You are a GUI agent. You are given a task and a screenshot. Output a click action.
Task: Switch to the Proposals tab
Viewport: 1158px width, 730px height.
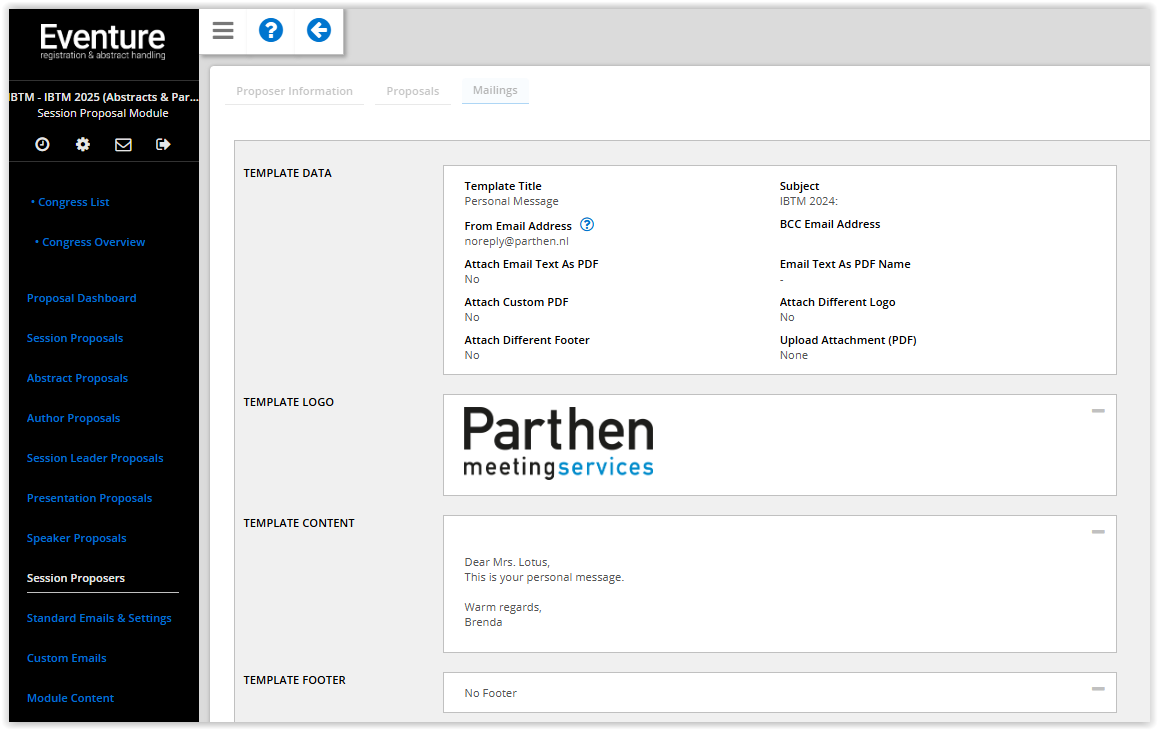click(x=413, y=91)
